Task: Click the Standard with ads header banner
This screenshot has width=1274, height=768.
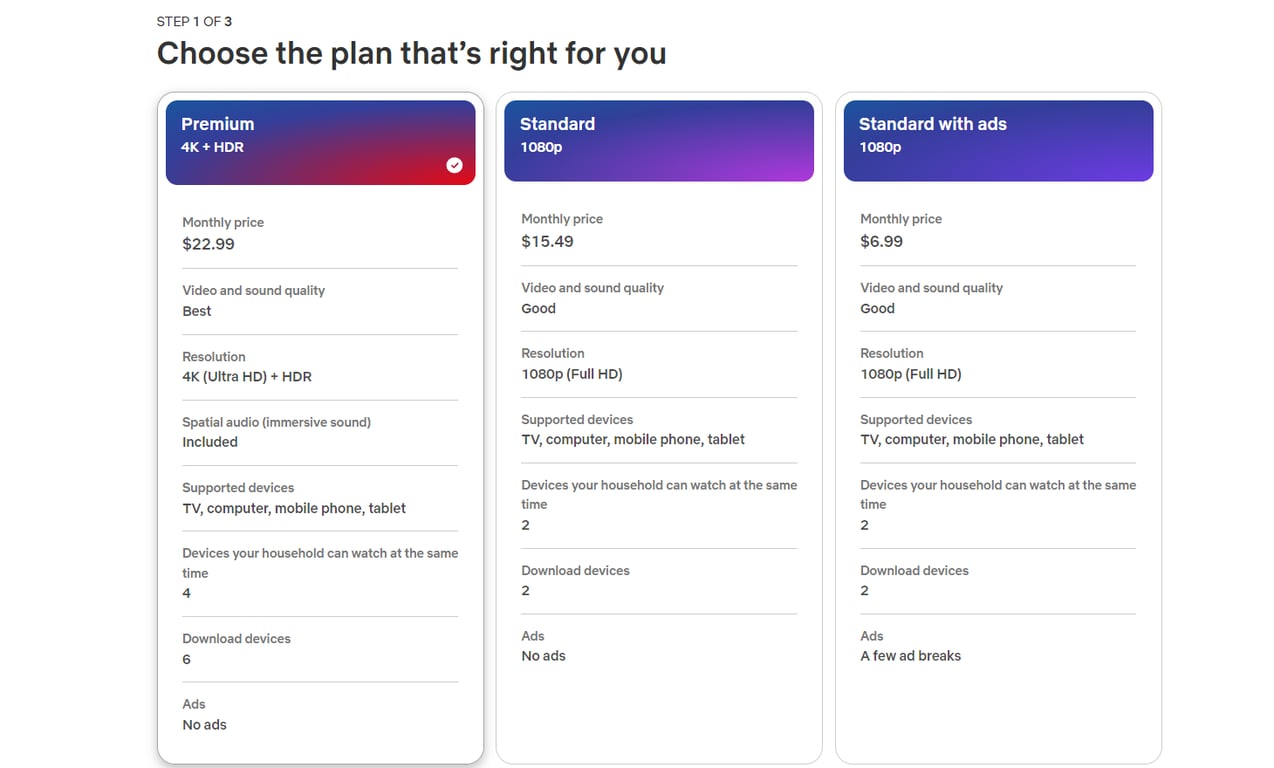Action: coord(997,138)
